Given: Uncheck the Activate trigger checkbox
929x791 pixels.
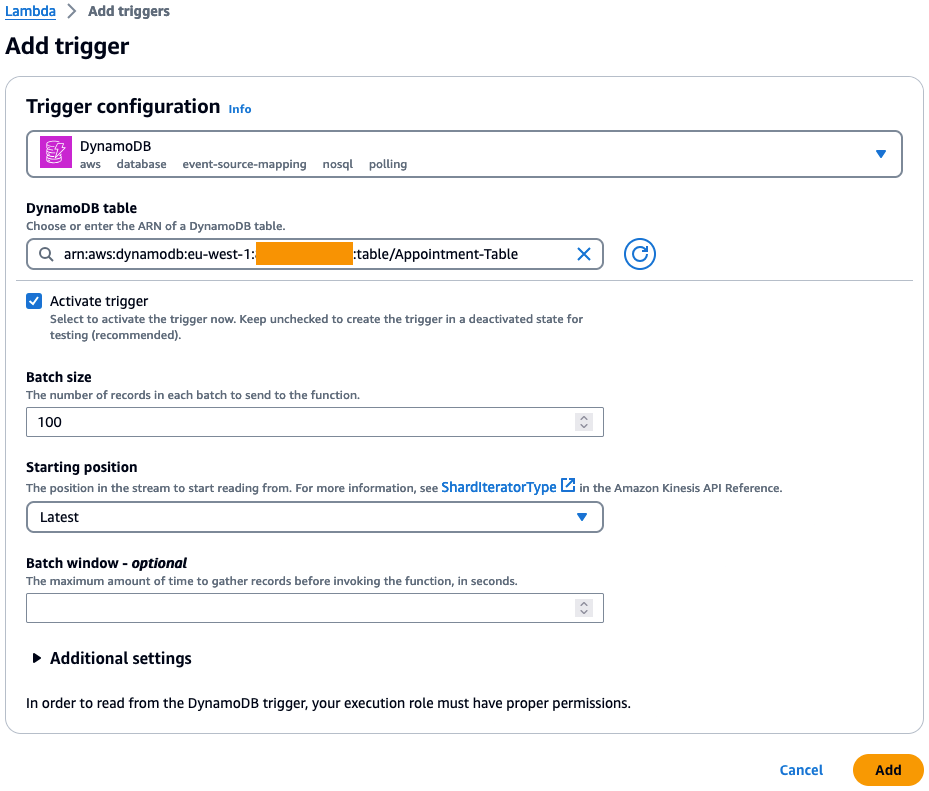Looking at the screenshot, I should coord(34,300).
